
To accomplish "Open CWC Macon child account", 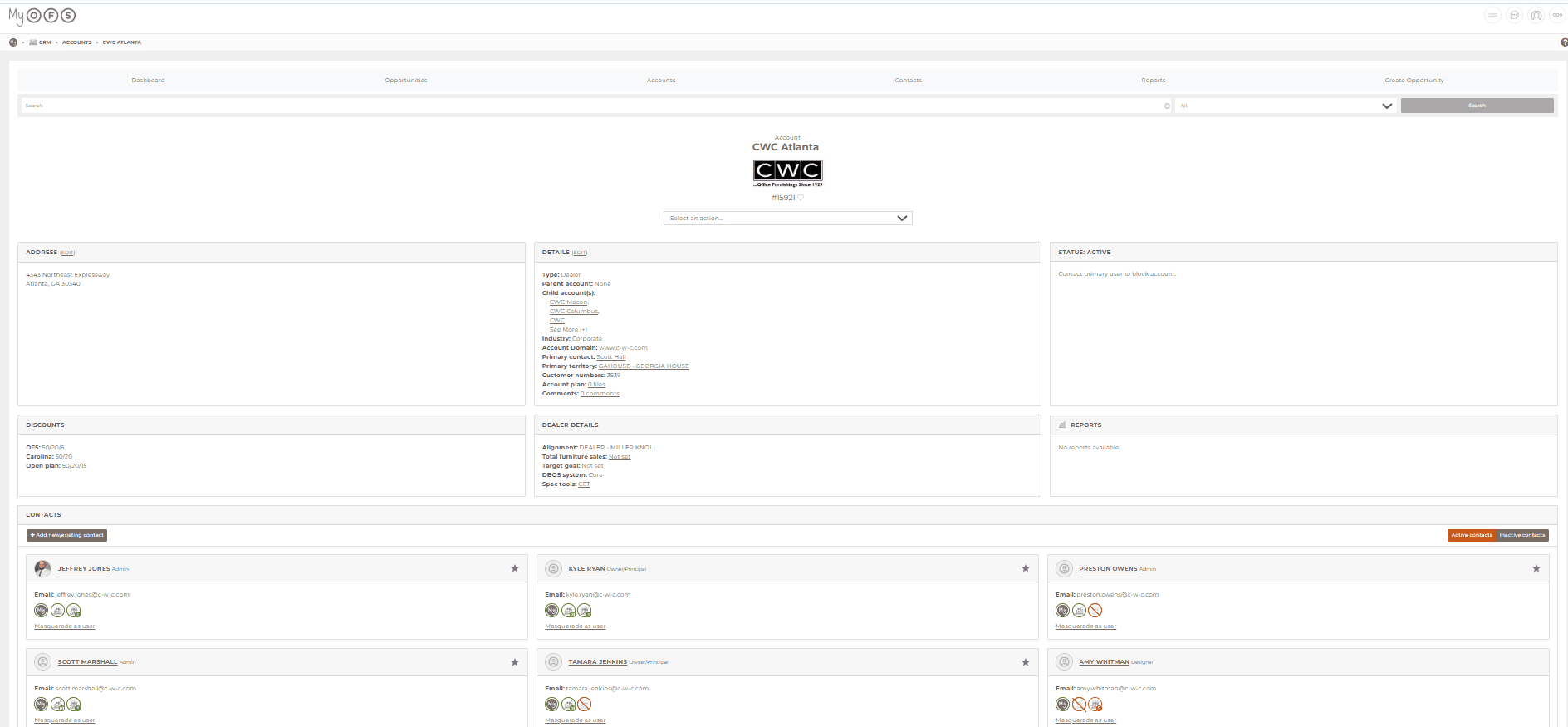I will [568, 302].
